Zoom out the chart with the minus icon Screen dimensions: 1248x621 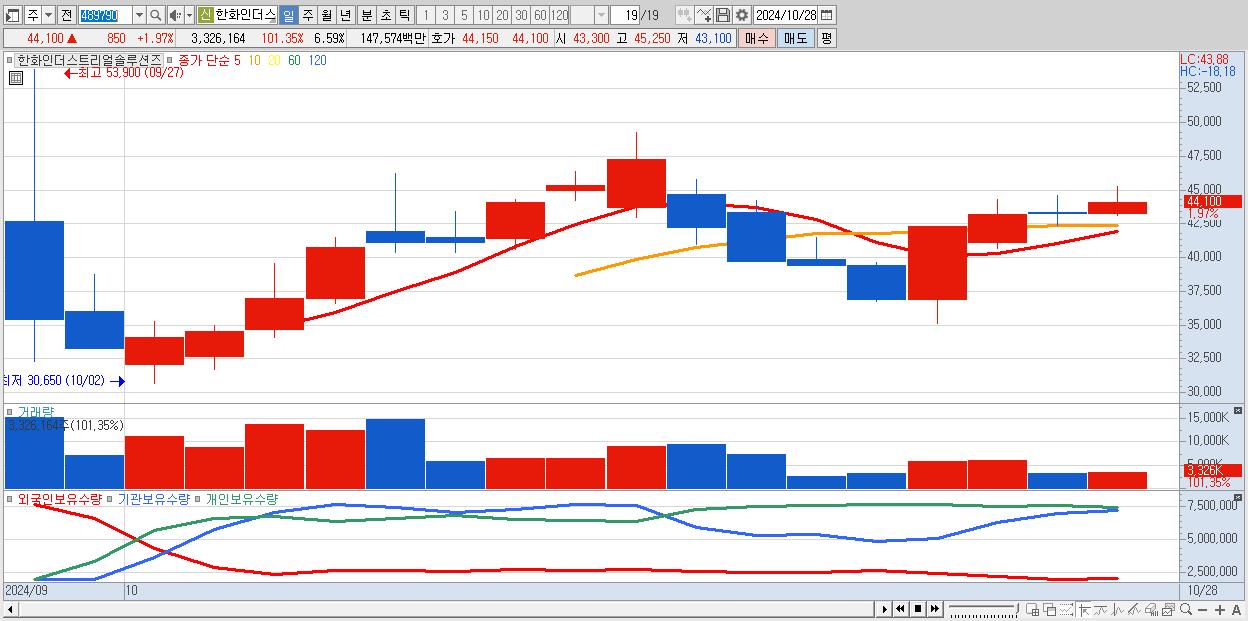(1203, 610)
